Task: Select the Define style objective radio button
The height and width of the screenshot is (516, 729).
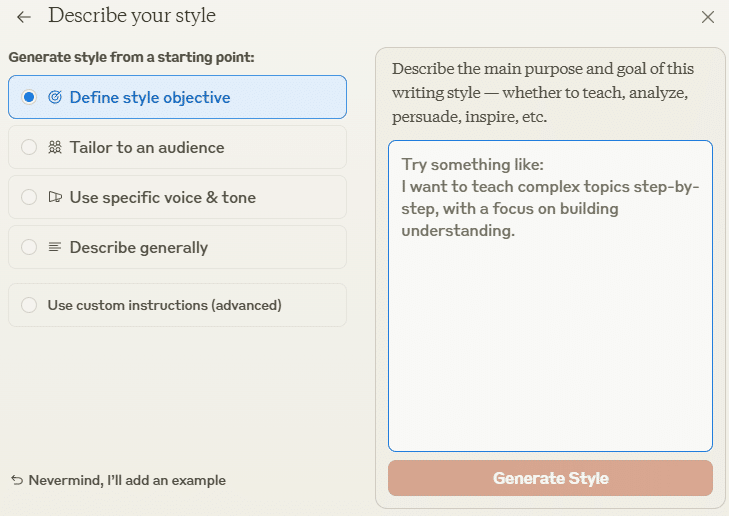Action: [29, 97]
